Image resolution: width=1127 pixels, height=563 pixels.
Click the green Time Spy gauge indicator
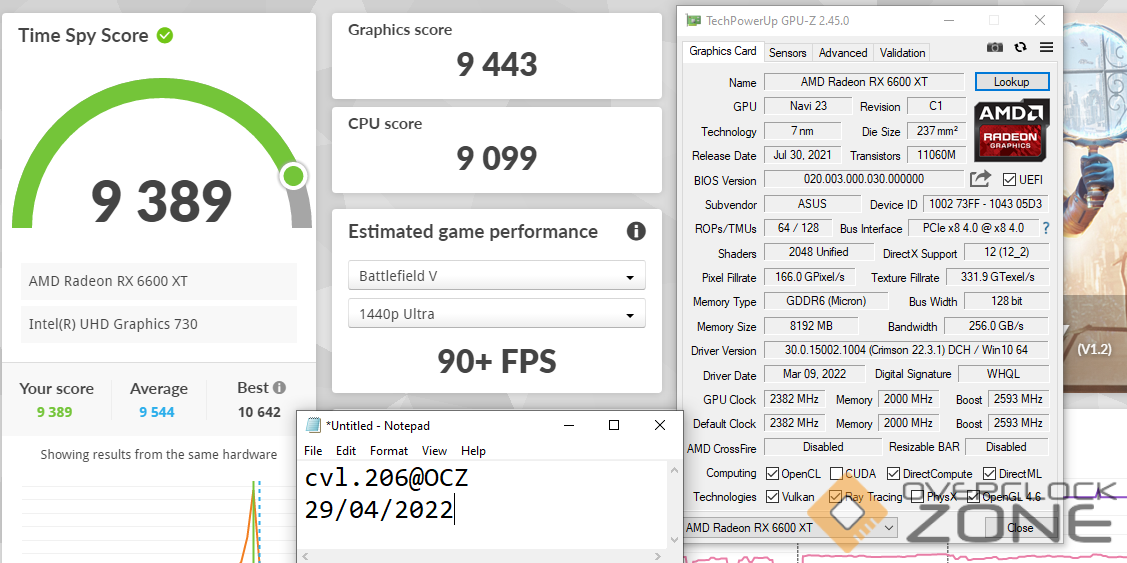coord(293,176)
